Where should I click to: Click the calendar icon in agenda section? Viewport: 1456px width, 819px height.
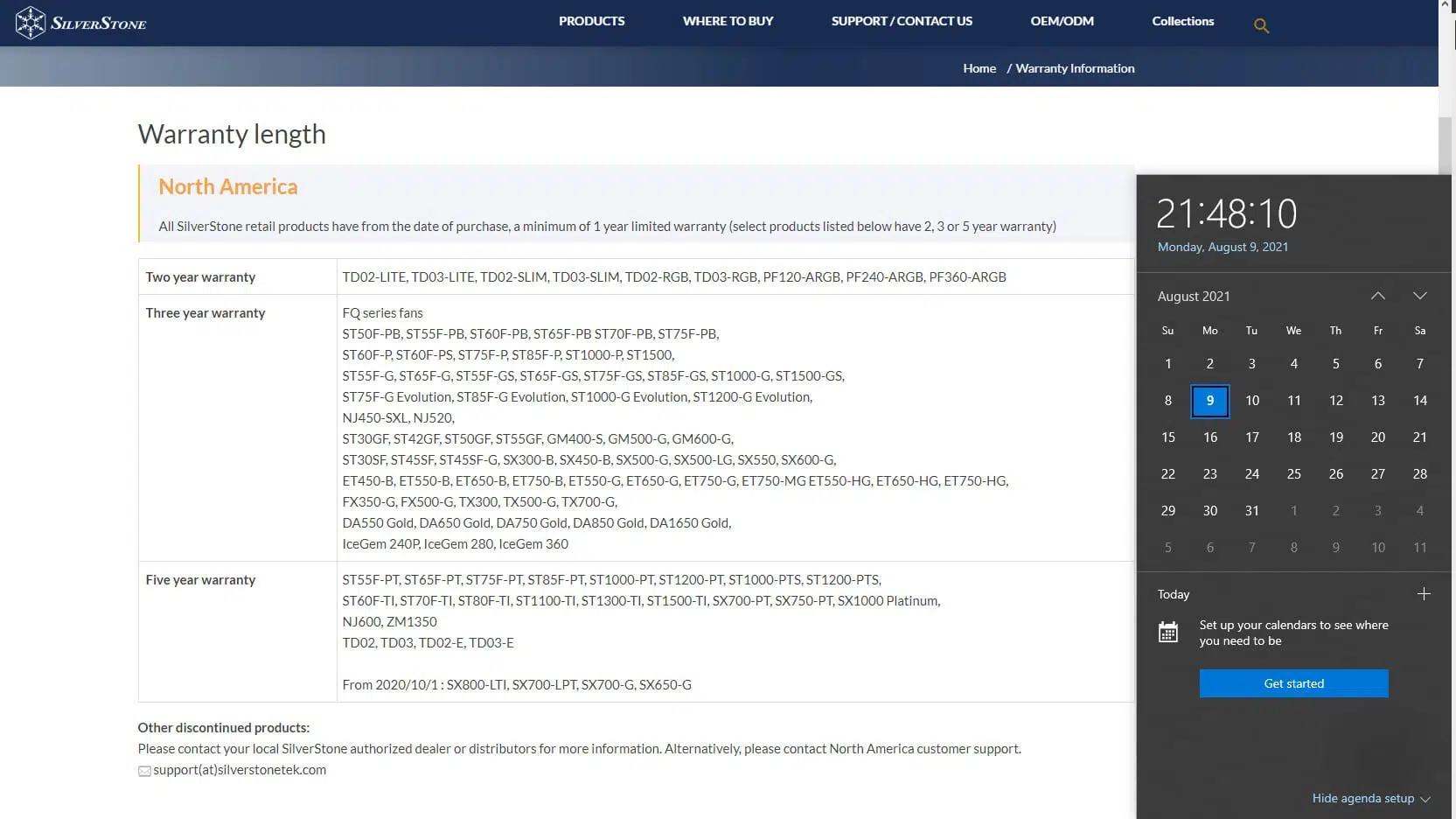1168,632
